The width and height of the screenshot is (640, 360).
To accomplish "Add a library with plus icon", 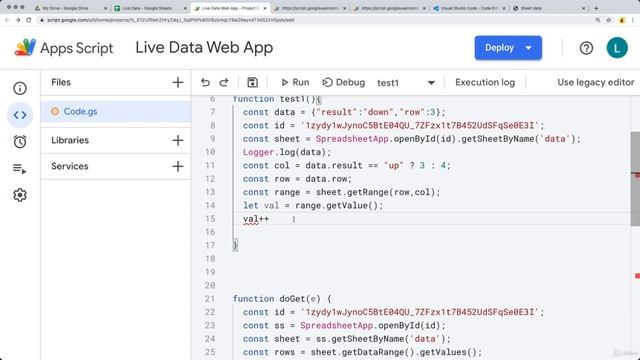I will (x=178, y=140).
